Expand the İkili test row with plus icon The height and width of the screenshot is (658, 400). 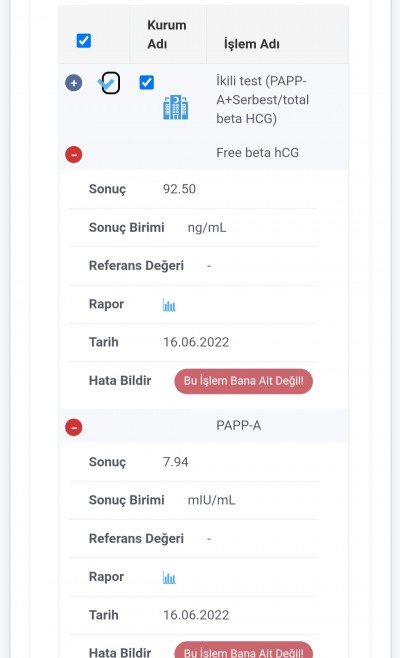click(x=73, y=83)
